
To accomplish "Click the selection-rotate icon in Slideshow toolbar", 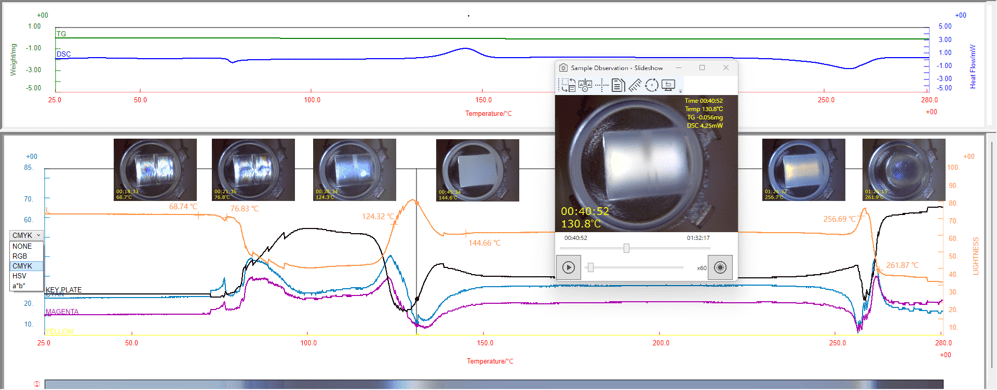I will click(567, 85).
